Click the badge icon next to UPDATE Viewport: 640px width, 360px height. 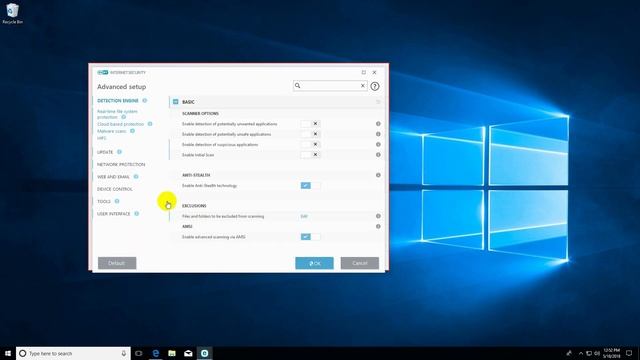coord(119,152)
